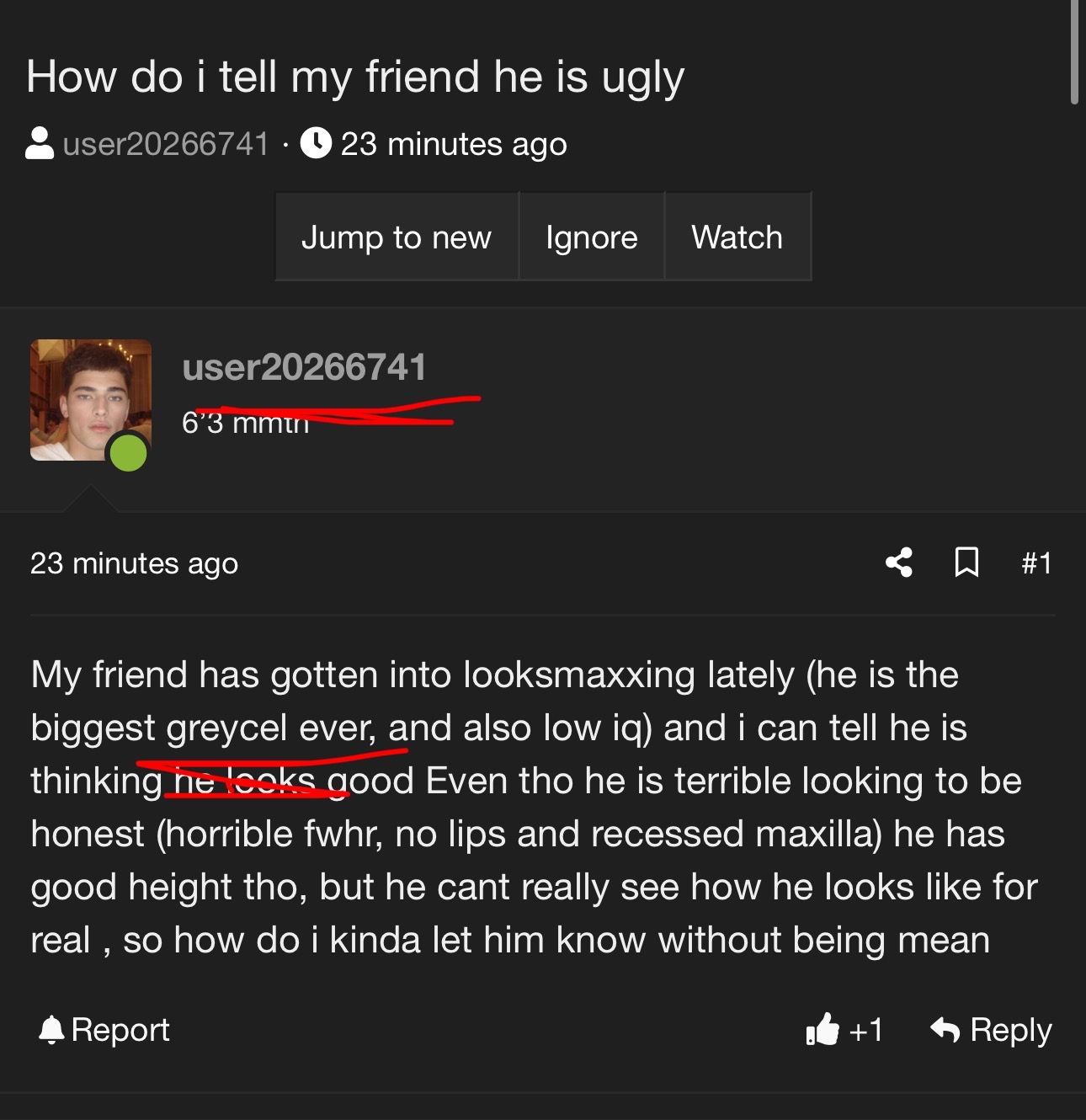This screenshot has height=1120, width=1086.
Task: Bookmark the post using the bookmark icon
Action: pyautogui.click(x=966, y=563)
